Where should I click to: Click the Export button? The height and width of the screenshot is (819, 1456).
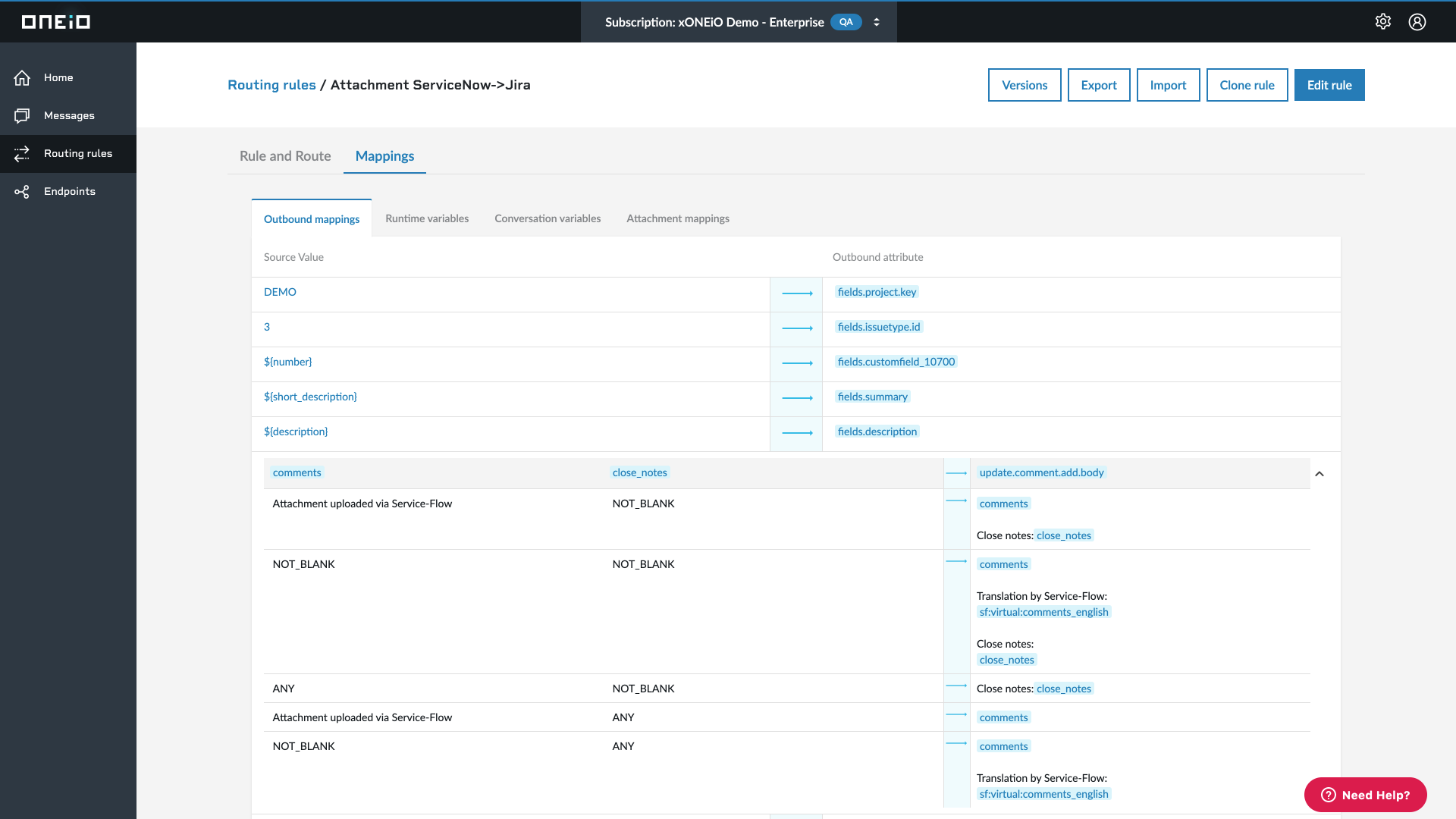1099,85
